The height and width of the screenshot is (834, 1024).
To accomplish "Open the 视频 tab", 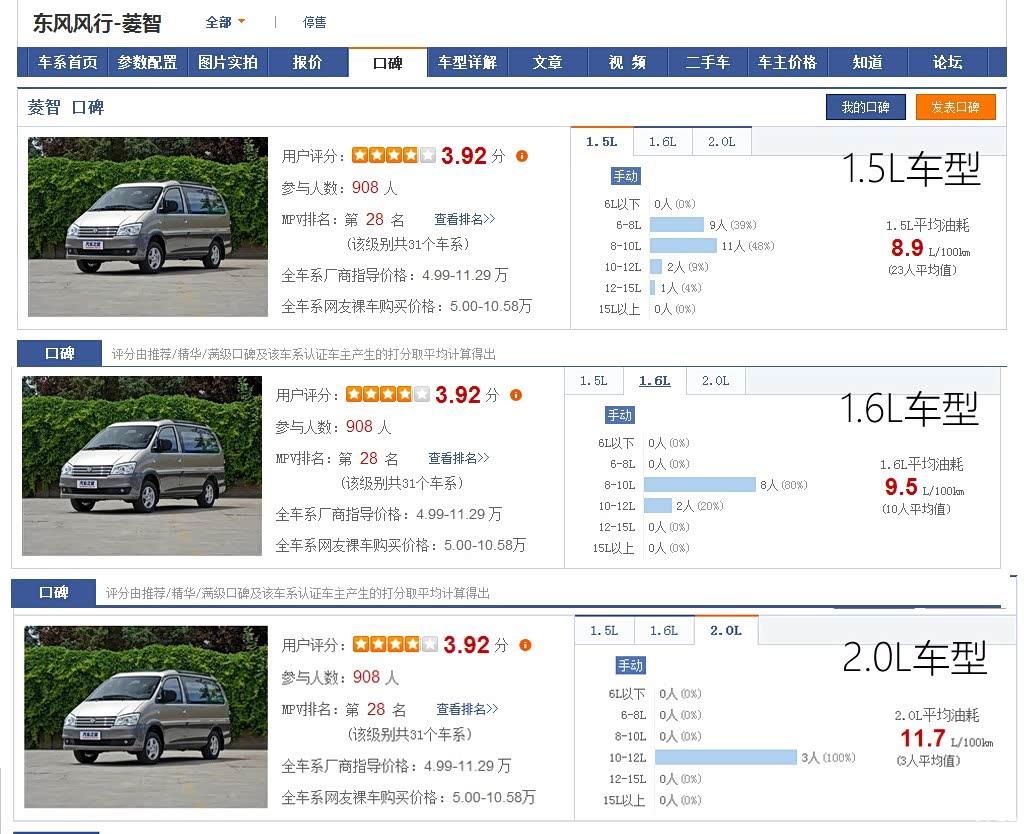I will coord(628,63).
